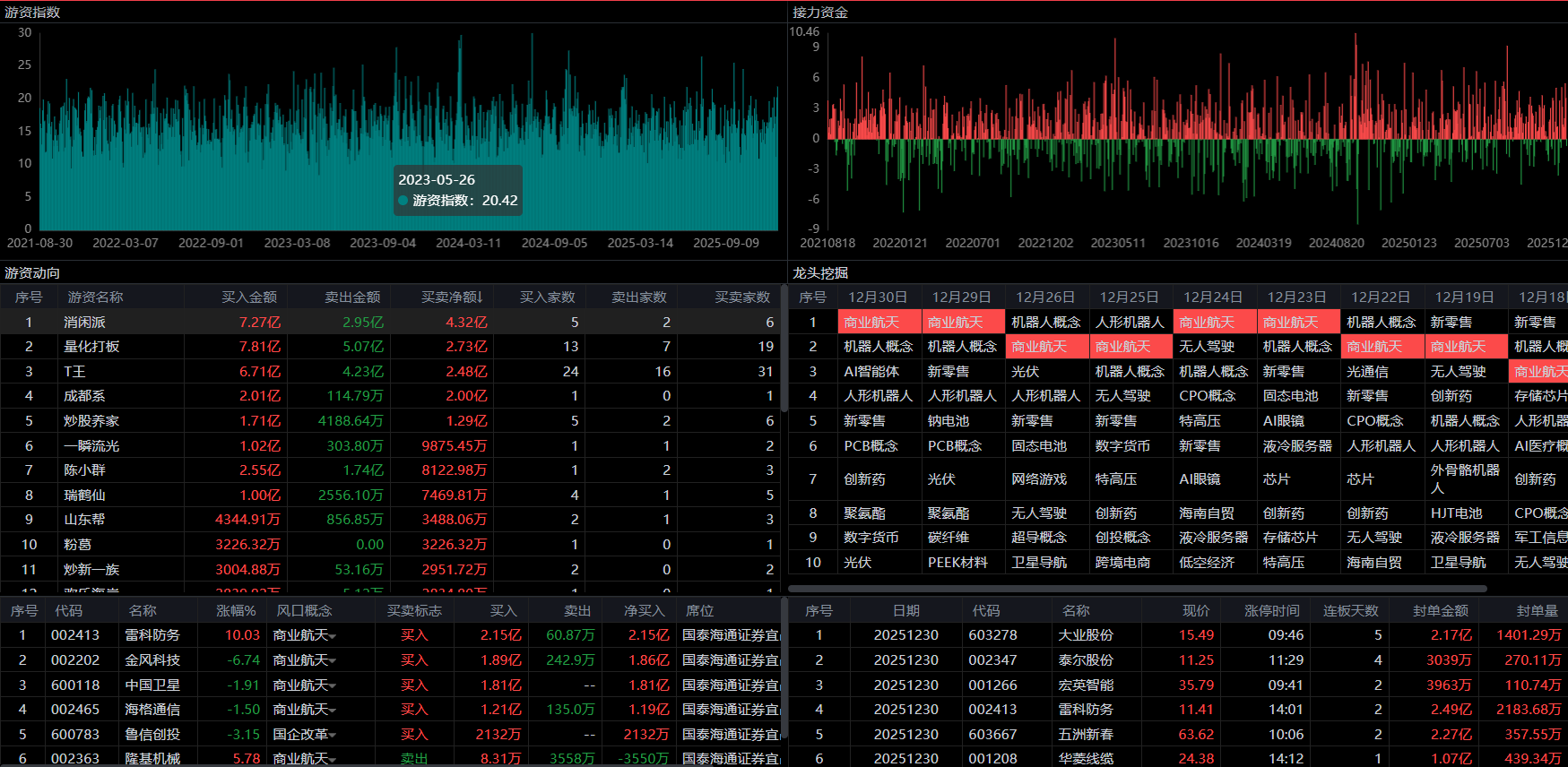Select the 12月24日 date column header
The width and height of the screenshot is (1568, 767).
coord(1213,297)
